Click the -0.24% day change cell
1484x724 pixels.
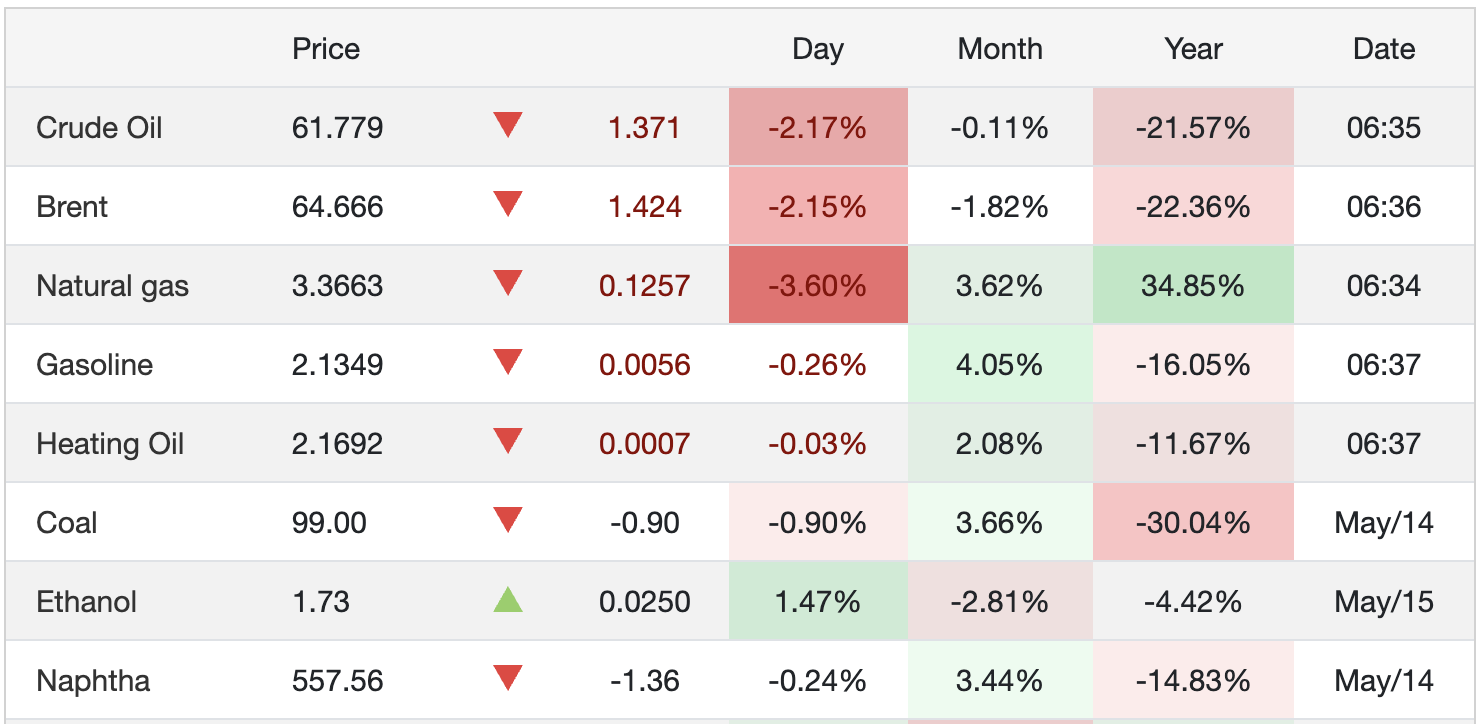(x=818, y=680)
